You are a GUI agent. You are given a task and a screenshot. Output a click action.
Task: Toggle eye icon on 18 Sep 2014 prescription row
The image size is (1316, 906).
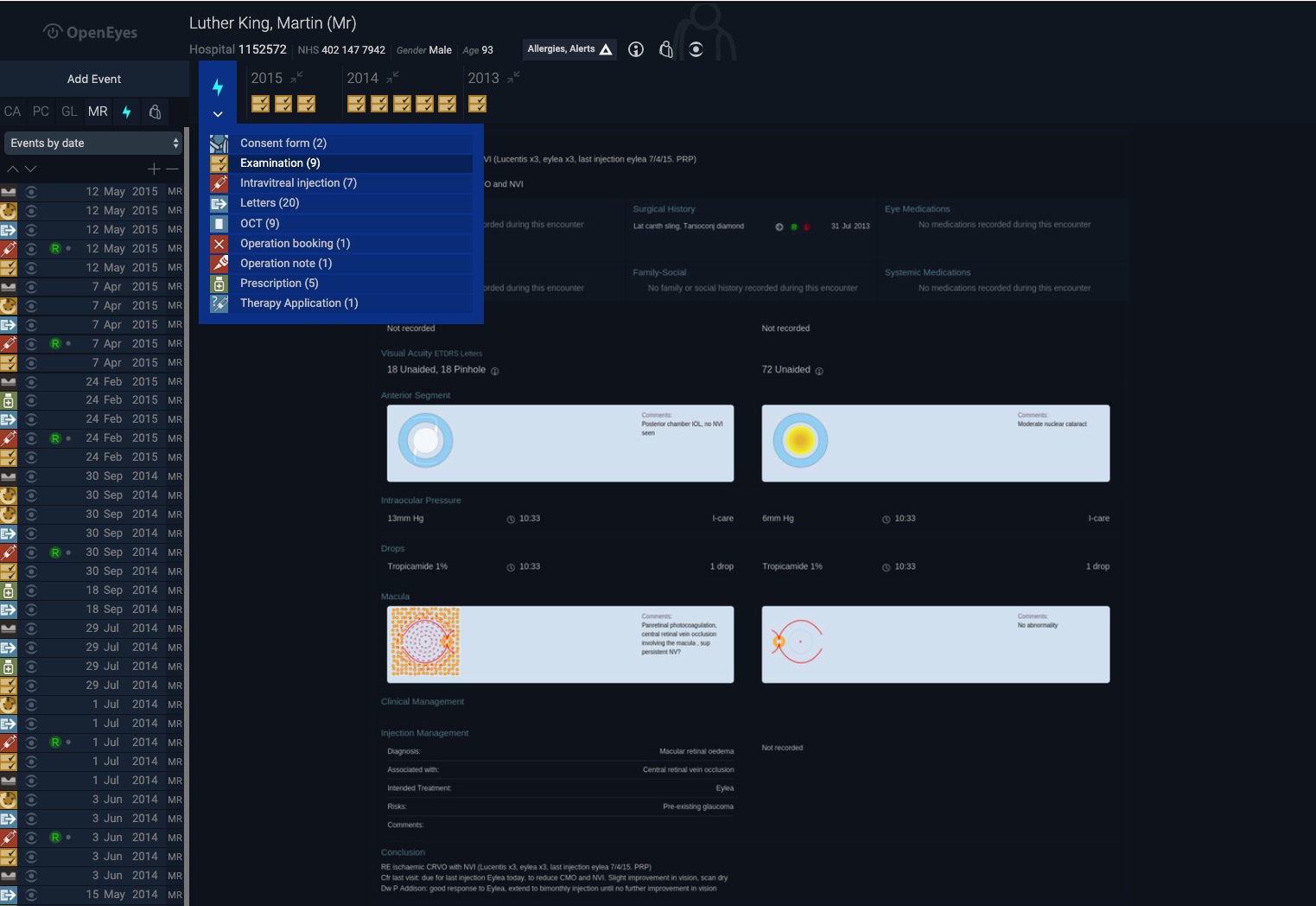click(x=31, y=590)
